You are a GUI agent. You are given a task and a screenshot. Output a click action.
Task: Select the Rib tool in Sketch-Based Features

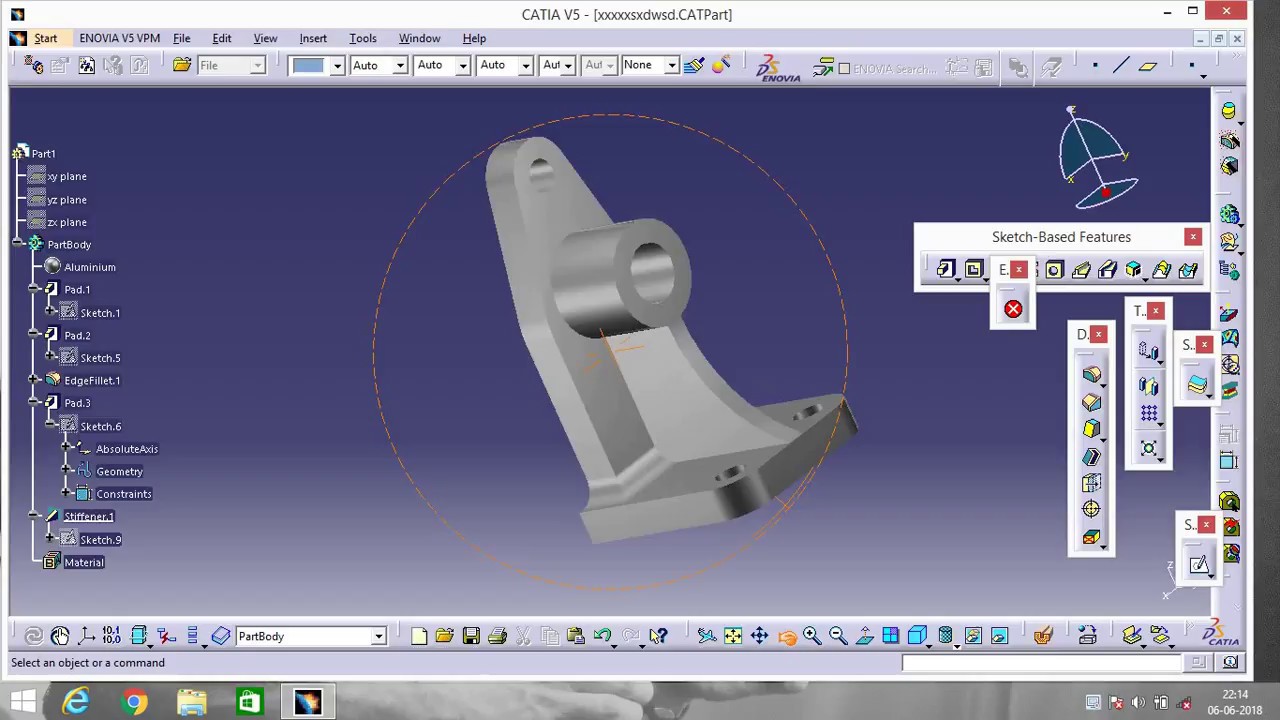coord(1081,269)
